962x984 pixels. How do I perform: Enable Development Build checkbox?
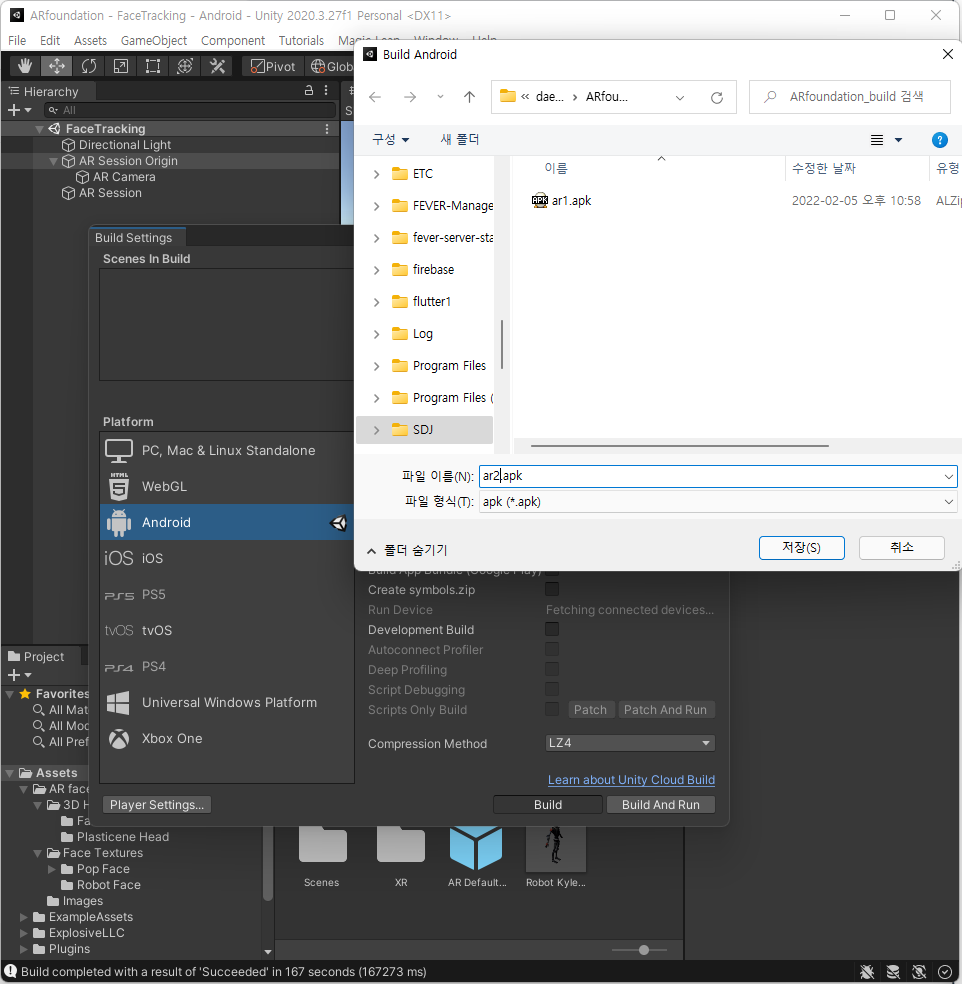[552, 629]
